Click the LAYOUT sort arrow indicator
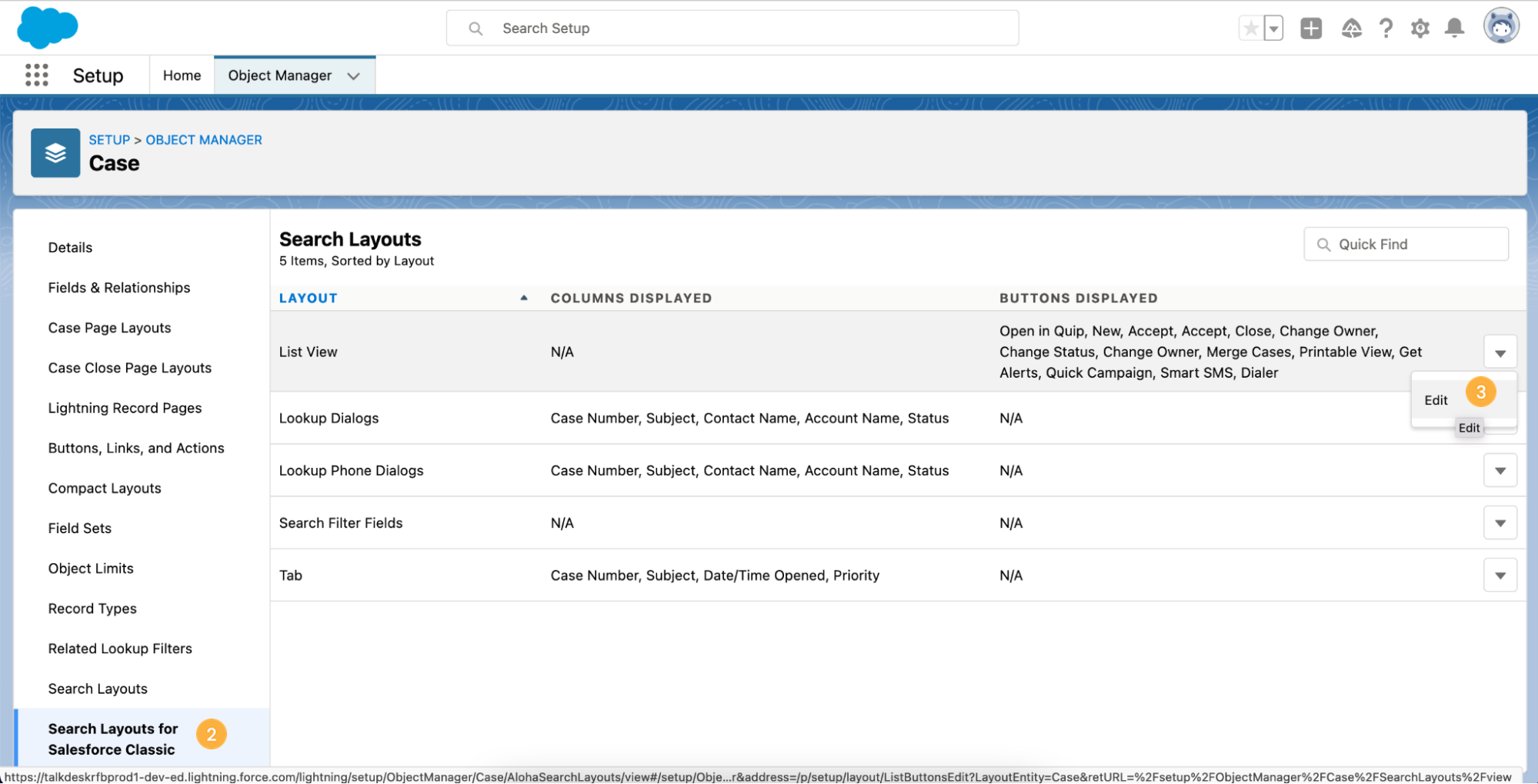1538x784 pixels. click(x=524, y=298)
